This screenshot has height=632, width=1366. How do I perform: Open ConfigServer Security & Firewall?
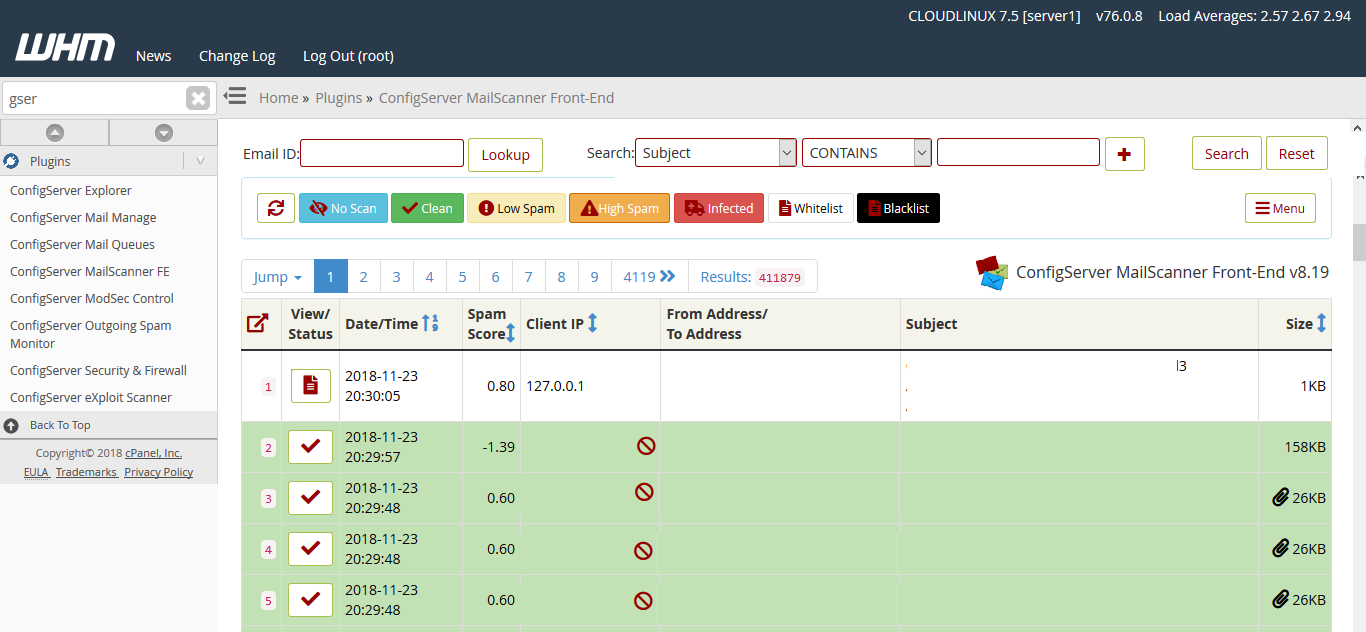[98, 370]
